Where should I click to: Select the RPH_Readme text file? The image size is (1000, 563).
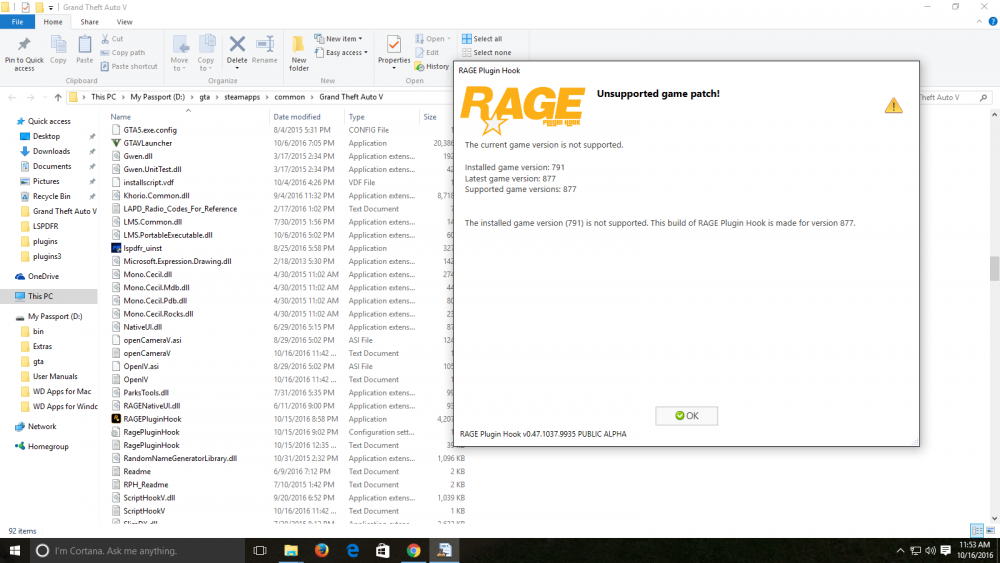[x=145, y=485]
